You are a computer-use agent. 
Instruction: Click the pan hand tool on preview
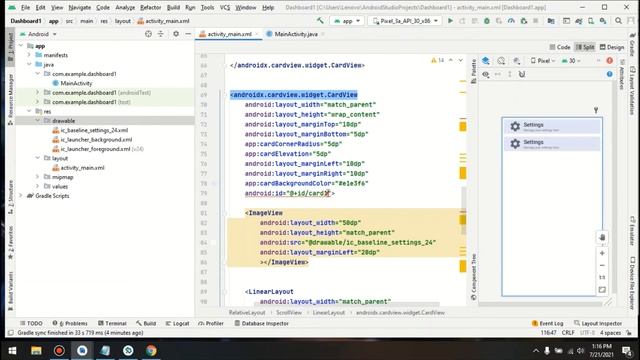pos(602,237)
